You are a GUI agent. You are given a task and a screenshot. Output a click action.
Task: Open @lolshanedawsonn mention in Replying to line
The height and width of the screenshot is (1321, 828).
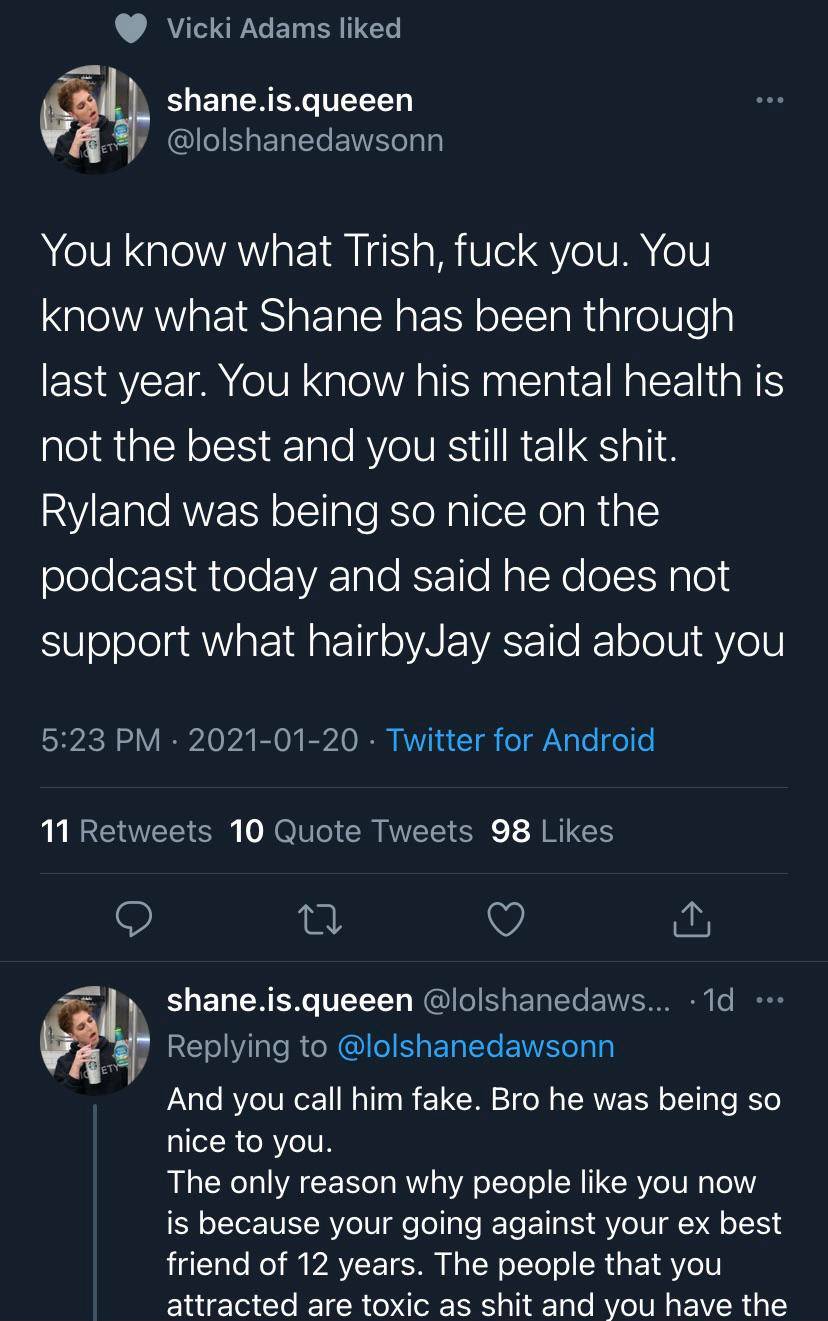point(476,1046)
